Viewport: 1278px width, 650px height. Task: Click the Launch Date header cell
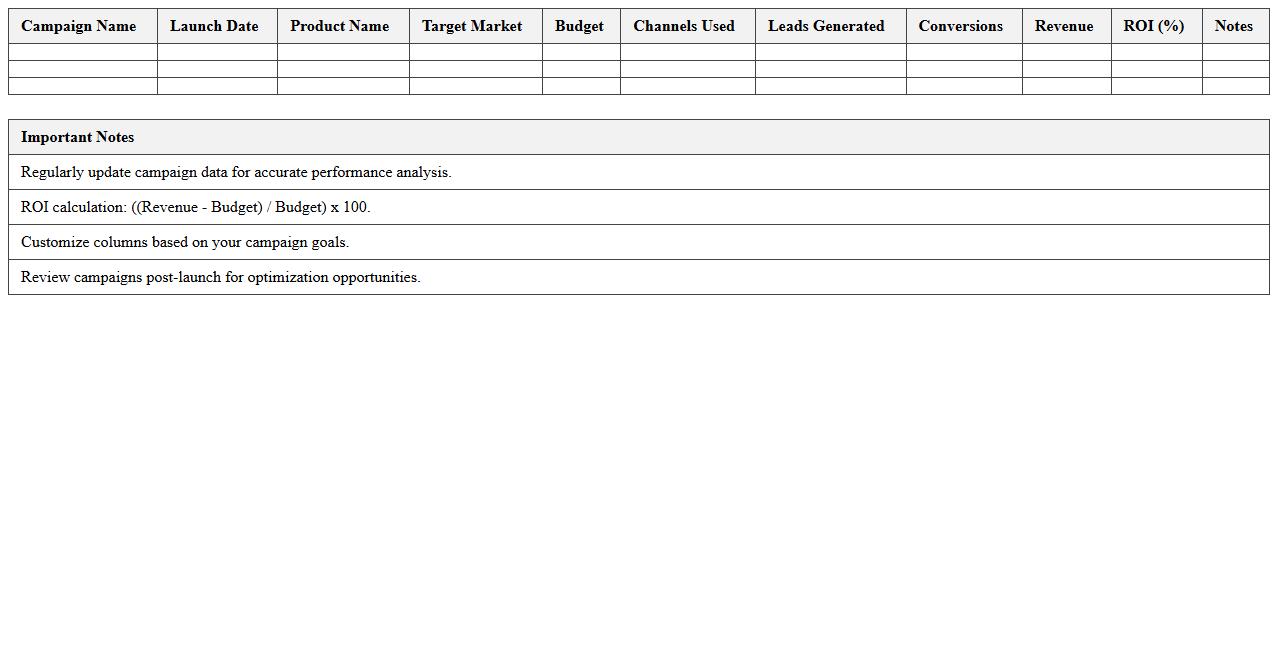click(x=214, y=26)
